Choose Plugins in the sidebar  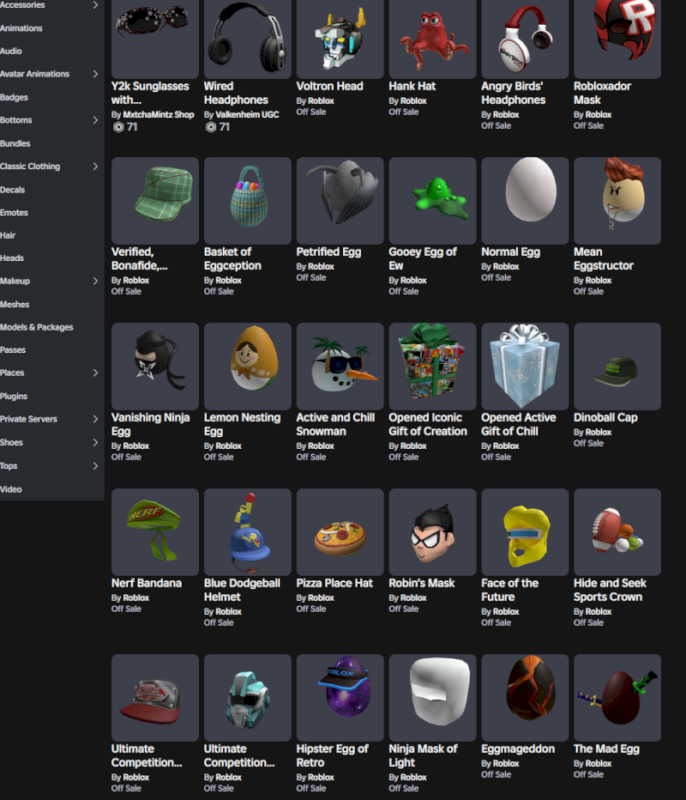pos(14,396)
